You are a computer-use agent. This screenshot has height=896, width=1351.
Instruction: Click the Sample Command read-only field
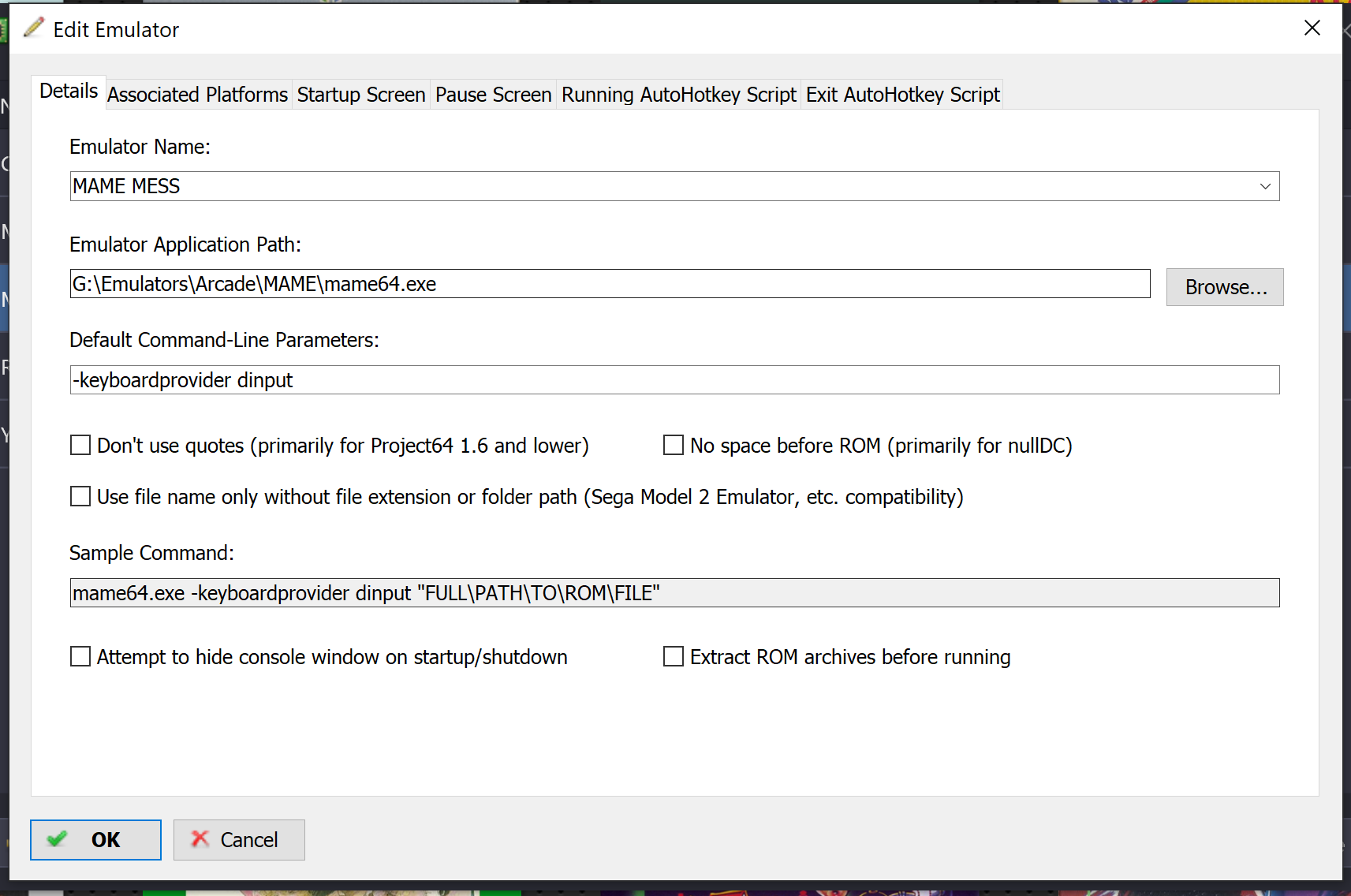[674, 593]
